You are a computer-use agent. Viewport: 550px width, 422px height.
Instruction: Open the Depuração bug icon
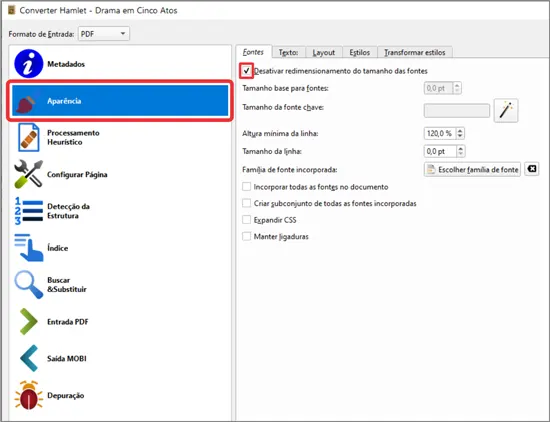pyautogui.click(x=28, y=395)
